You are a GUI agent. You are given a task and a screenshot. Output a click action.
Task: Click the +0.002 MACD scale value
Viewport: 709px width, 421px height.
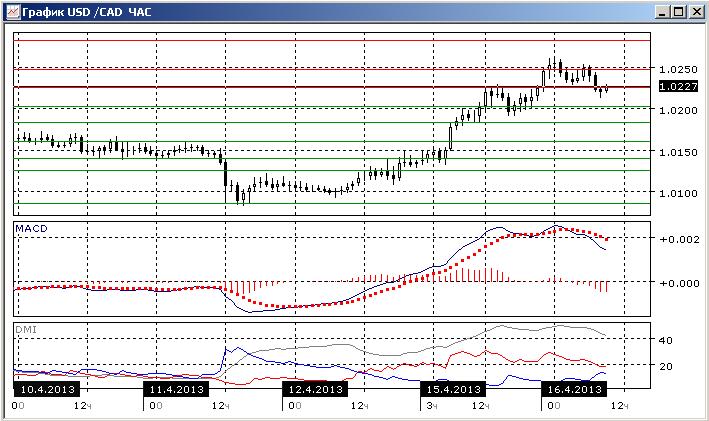tap(679, 239)
